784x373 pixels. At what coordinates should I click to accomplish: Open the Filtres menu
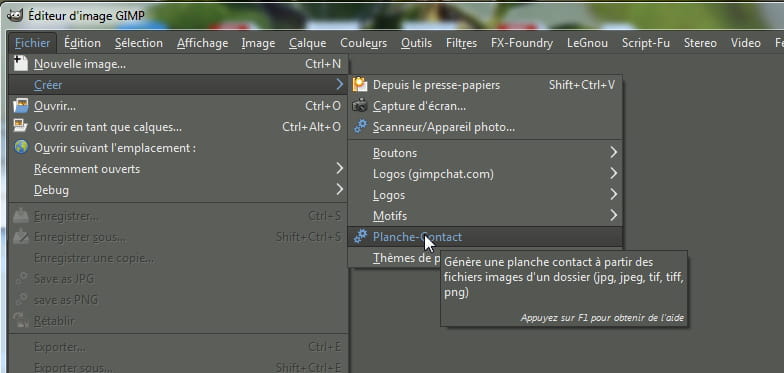point(462,43)
